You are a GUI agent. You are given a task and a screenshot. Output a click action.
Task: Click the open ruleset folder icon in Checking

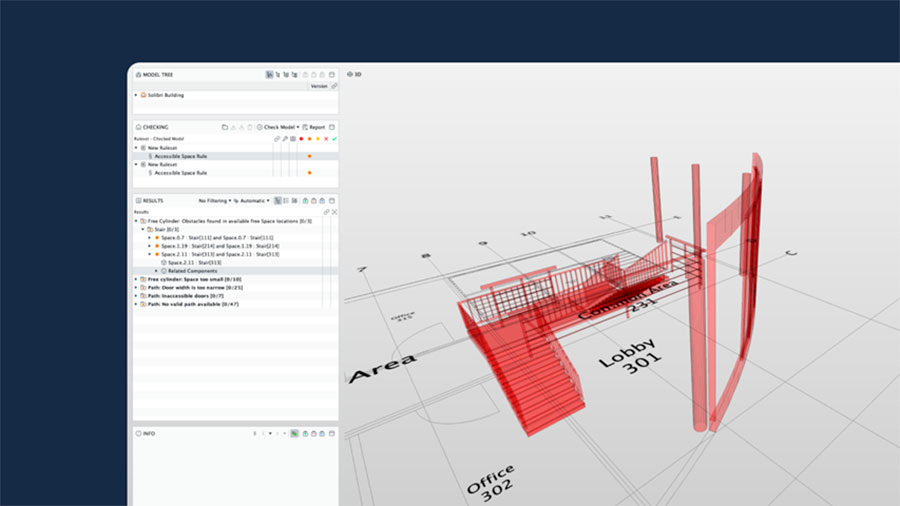pyautogui.click(x=224, y=127)
